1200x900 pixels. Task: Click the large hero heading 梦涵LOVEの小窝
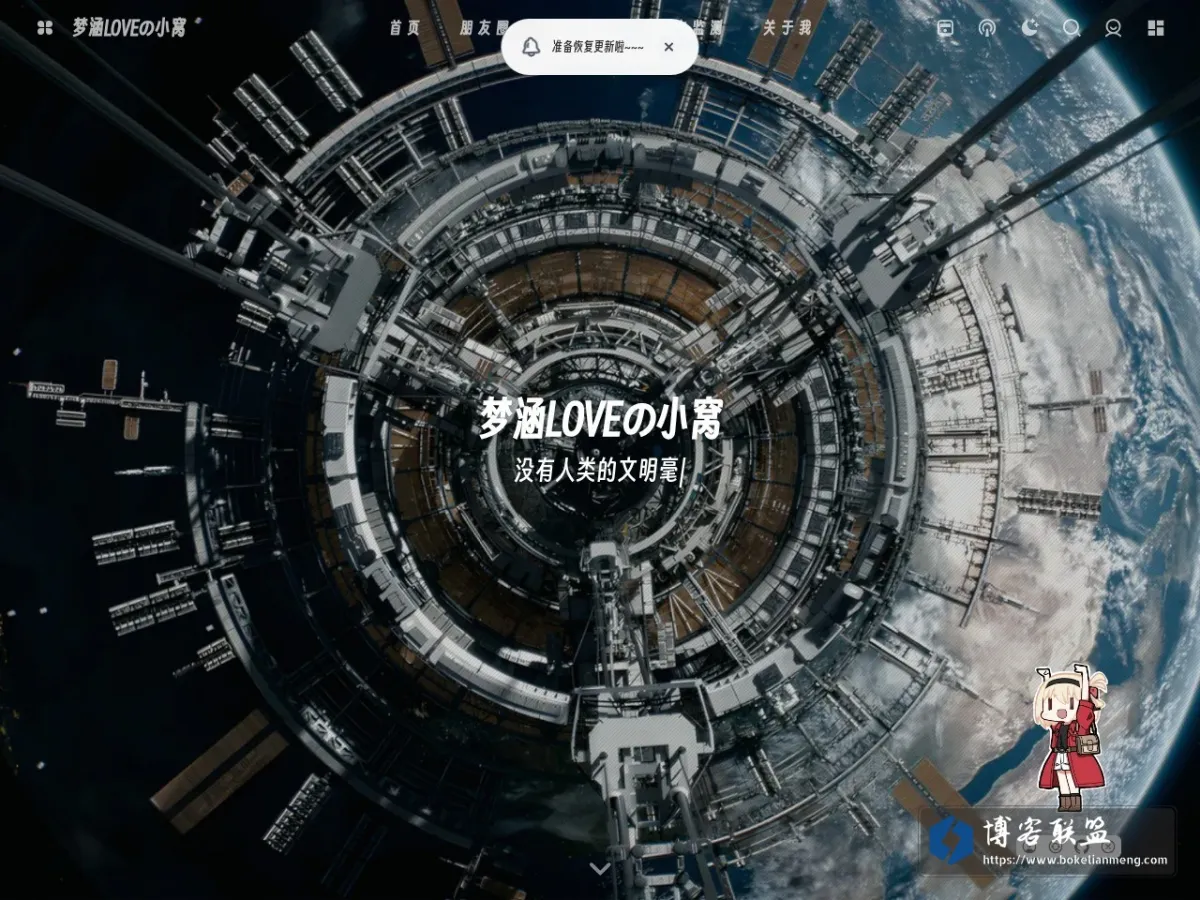pos(600,419)
